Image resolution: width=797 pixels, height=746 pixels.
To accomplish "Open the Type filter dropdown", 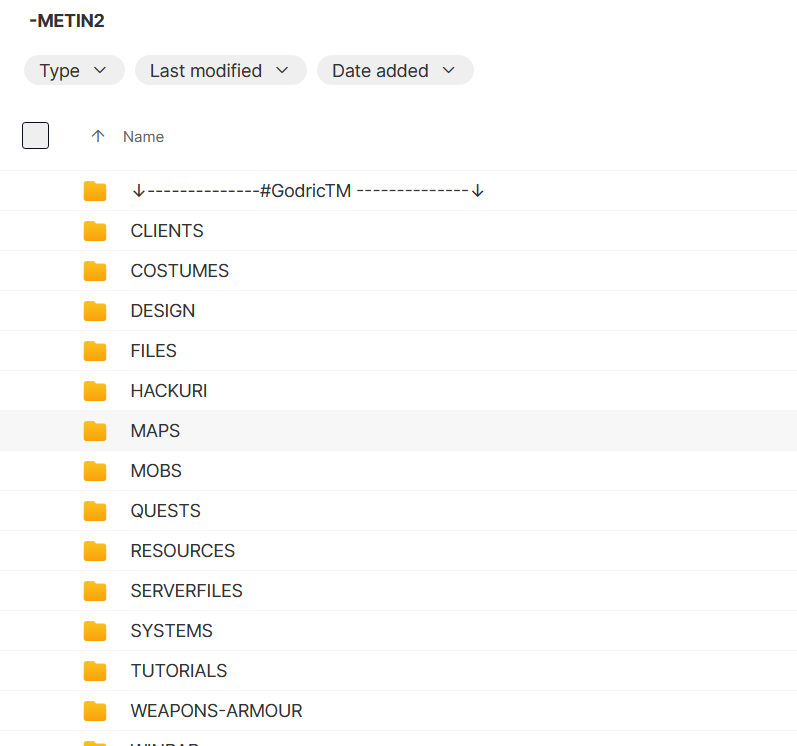I will pyautogui.click(x=74, y=71).
